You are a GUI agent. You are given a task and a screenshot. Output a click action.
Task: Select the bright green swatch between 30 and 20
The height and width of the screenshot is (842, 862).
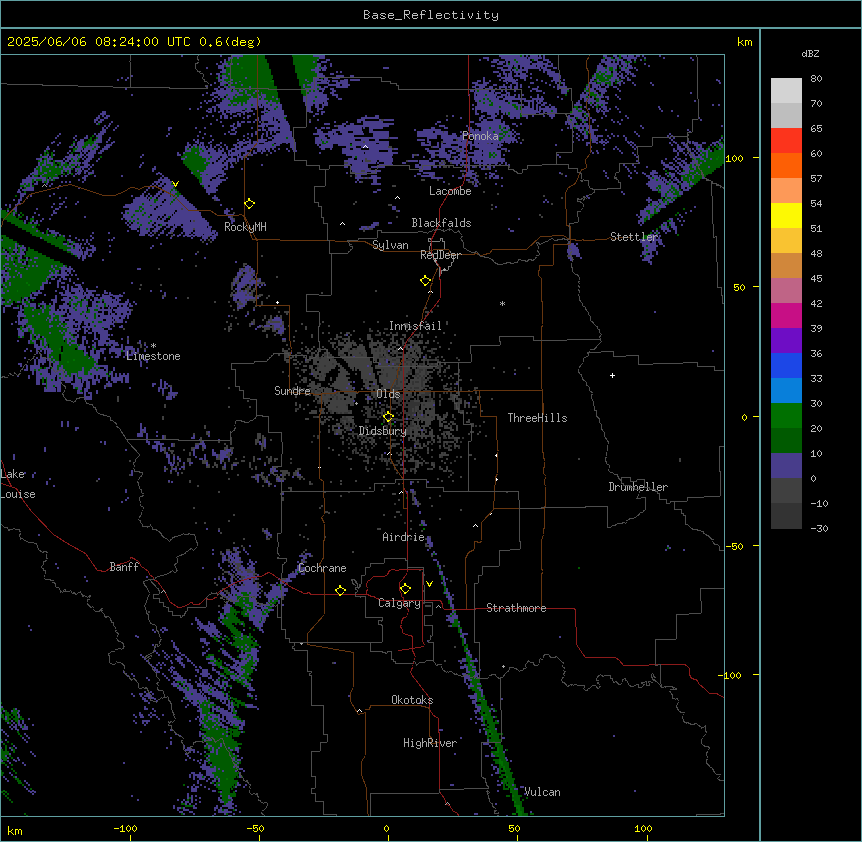click(x=786, y=416)
